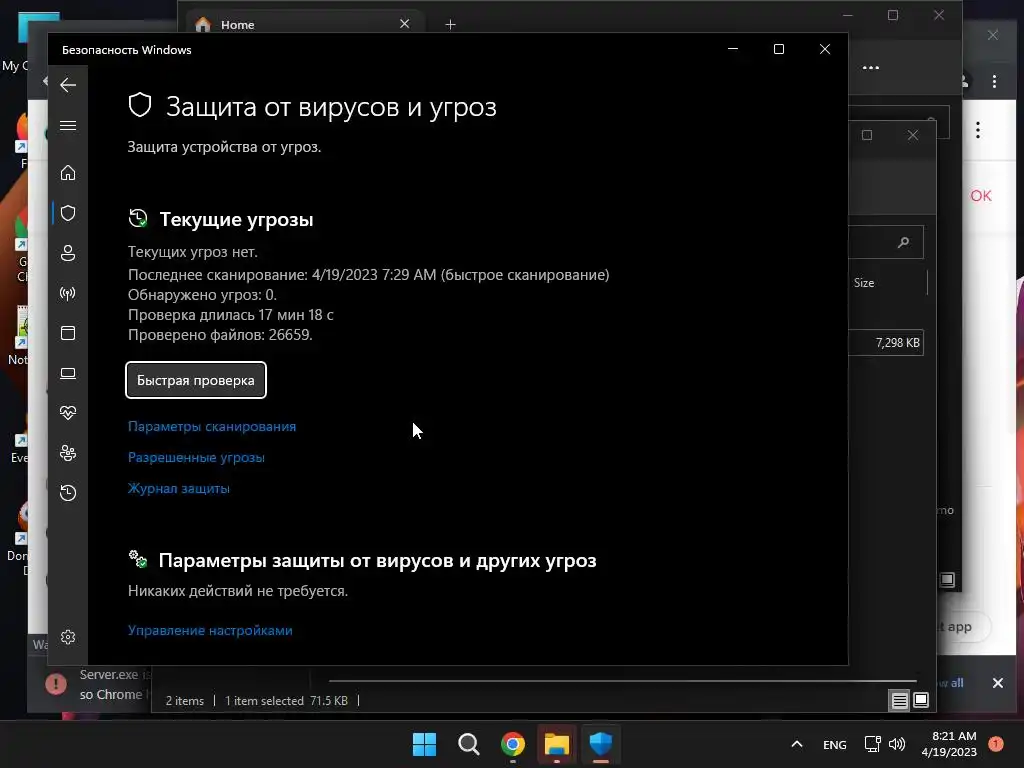Click the OK link in the Chrome page
1024x768 pixels.
coord(980,195)
